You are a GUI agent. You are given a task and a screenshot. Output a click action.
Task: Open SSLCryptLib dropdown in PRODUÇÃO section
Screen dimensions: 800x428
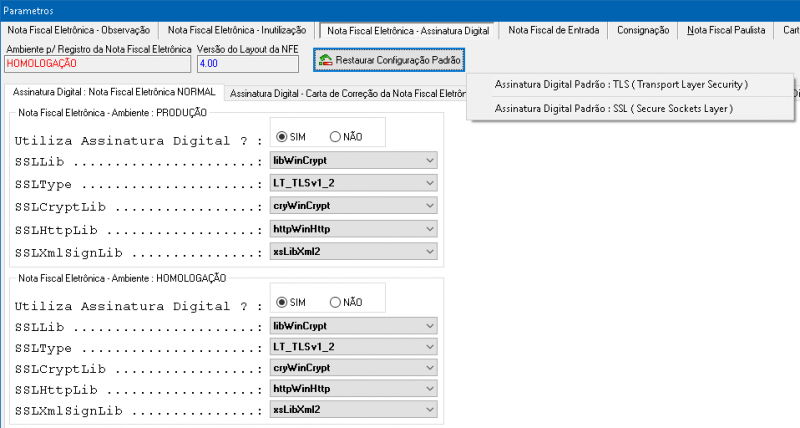pos(354,206)
